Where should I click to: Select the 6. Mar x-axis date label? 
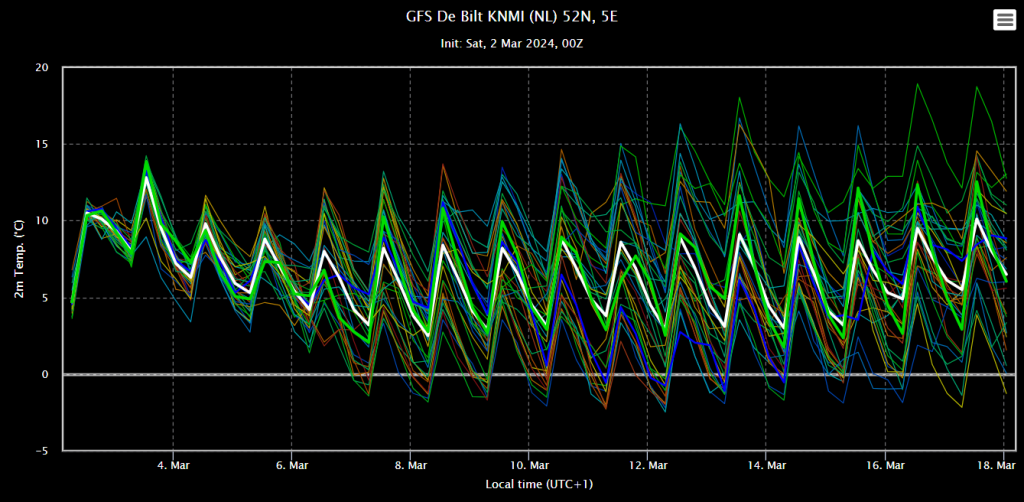[x=291, y=465]
